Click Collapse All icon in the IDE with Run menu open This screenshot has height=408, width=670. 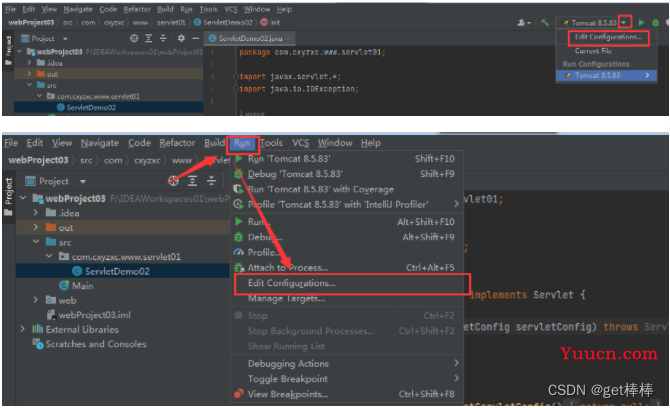pos(212,181)
